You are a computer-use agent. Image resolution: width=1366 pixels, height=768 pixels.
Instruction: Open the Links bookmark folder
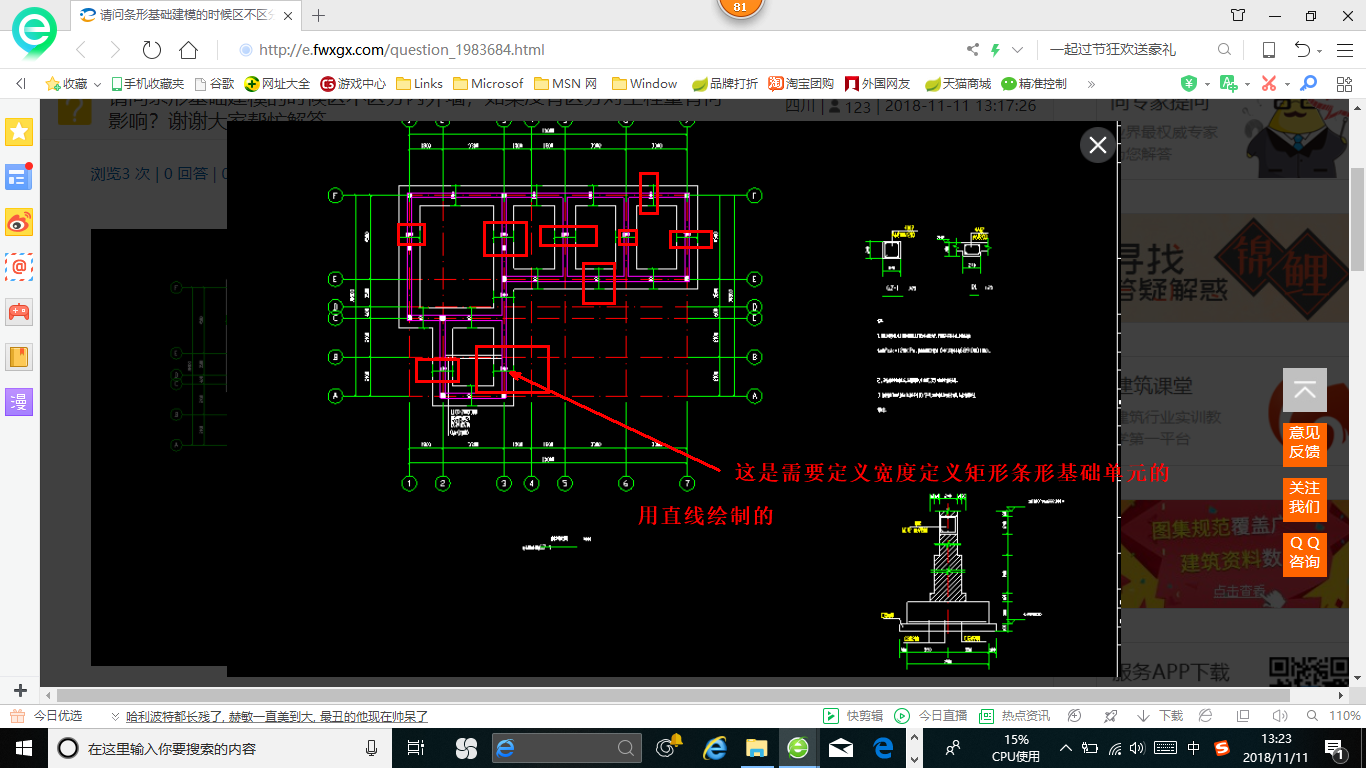tap(419, 84)
